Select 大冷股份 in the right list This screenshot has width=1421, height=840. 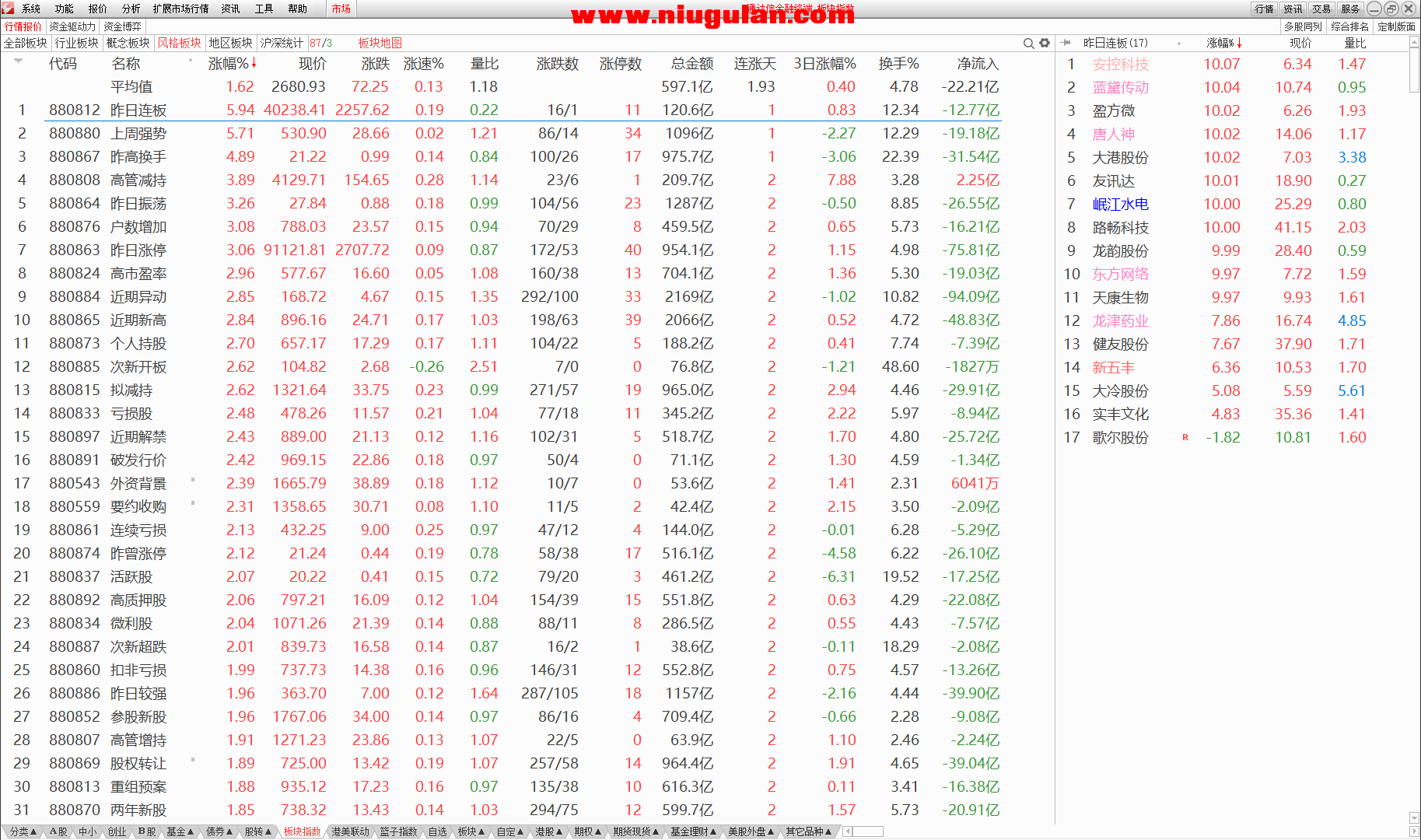tap(1120, 391)
